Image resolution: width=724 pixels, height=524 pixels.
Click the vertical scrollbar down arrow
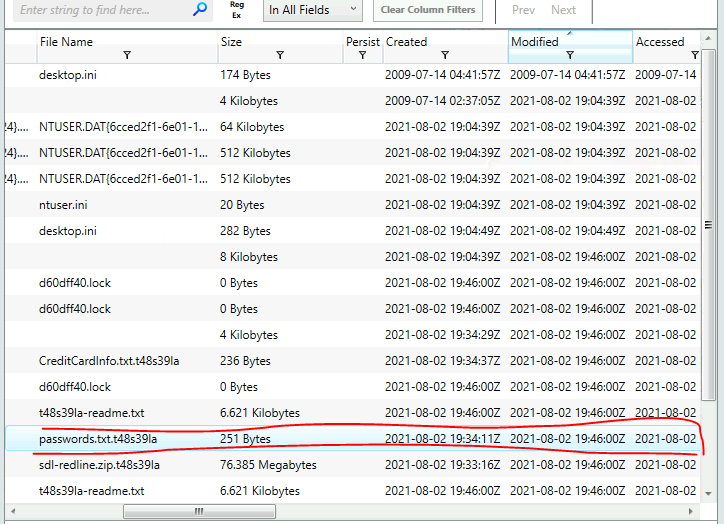point(708,494)
